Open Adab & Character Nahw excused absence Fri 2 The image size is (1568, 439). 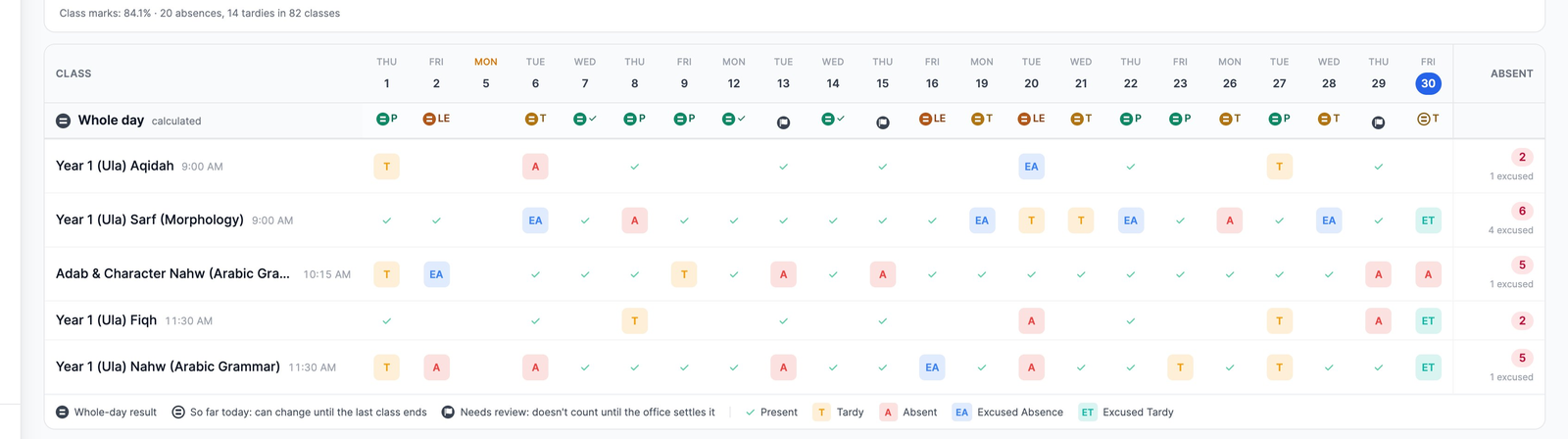(x=436, y=274)
